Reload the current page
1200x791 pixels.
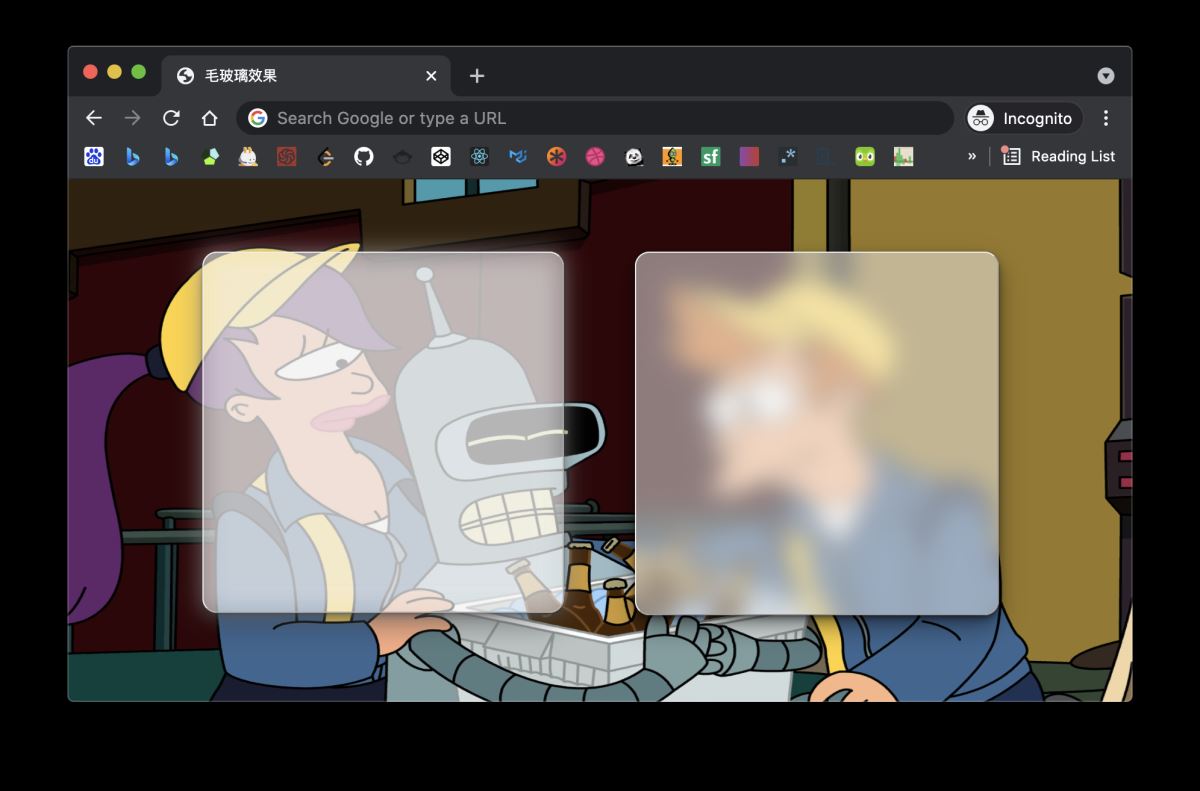click(x=171, y=118)
